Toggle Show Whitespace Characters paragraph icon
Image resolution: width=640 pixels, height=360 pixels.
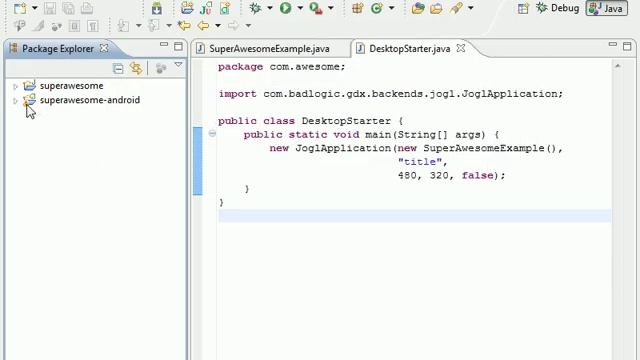point(93,26)
